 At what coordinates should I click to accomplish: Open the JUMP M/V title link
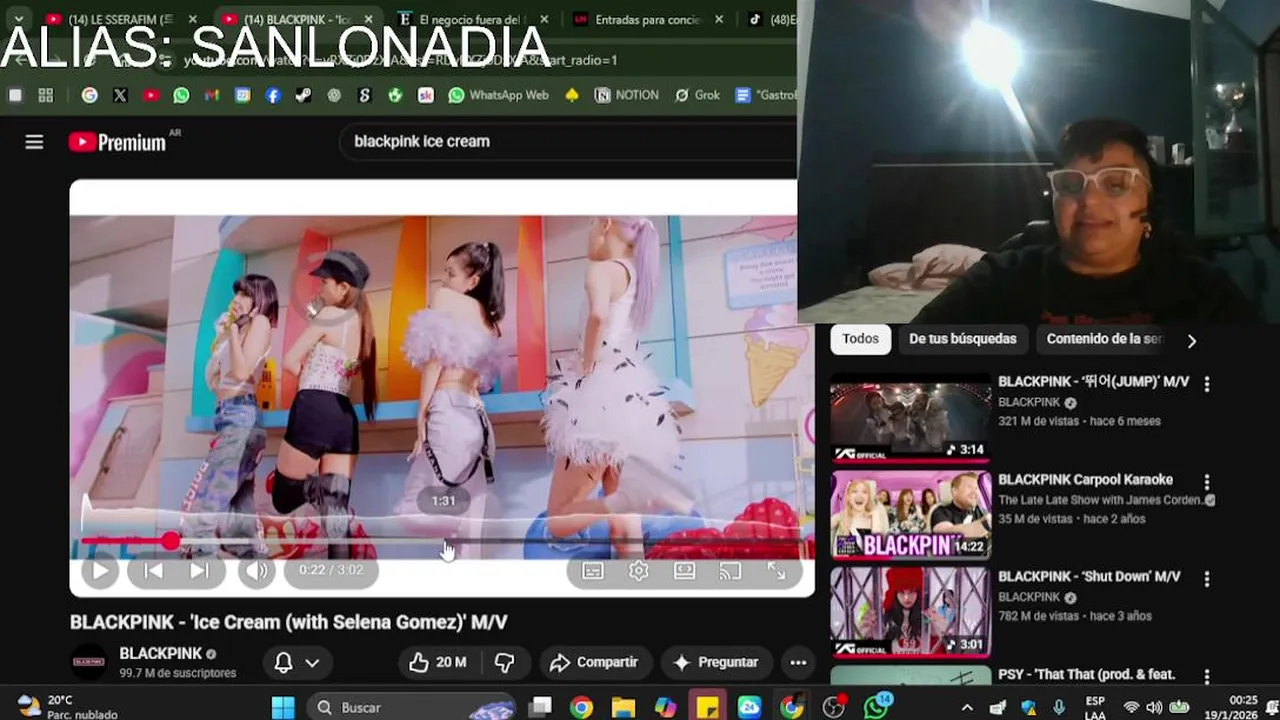click(x=1093, y=381)
